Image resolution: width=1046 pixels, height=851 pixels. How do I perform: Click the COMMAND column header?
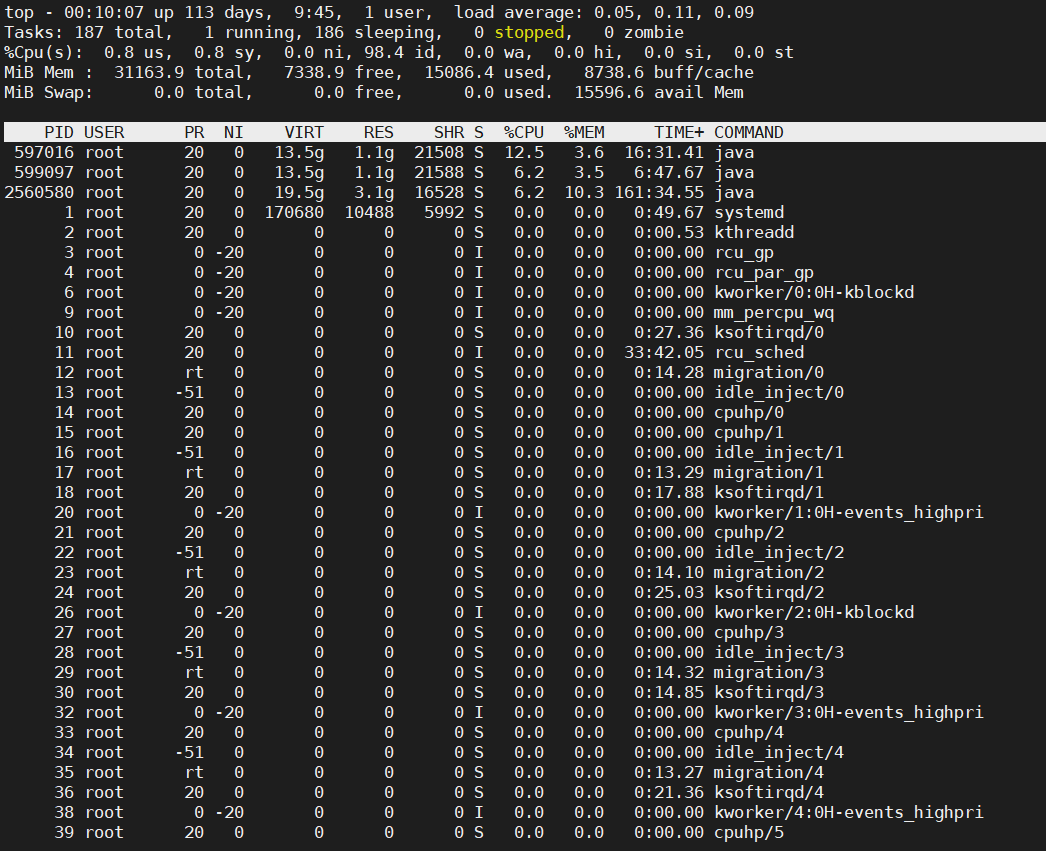(x=748, y=133)
